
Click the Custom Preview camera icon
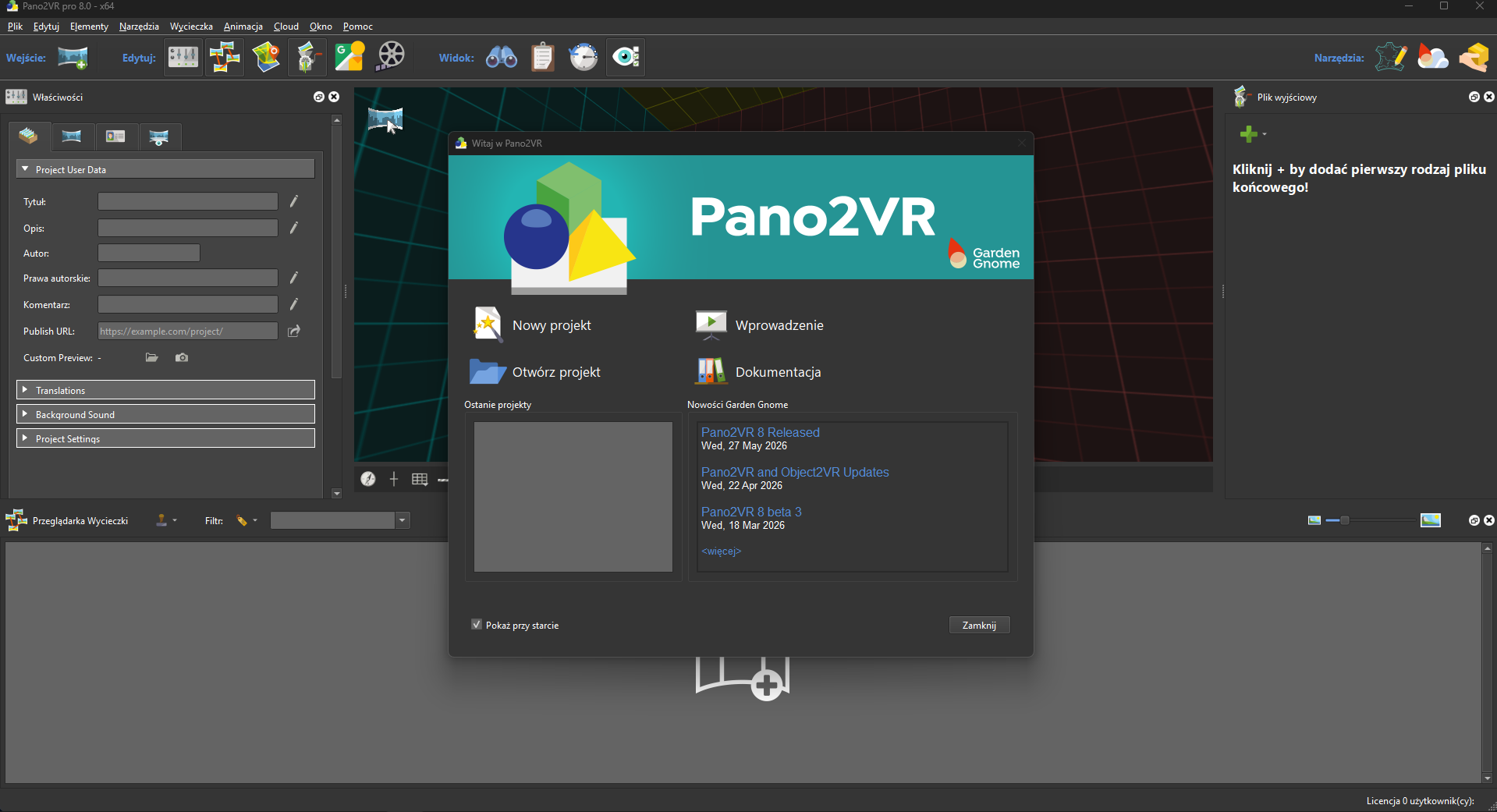tap(182, 357)
